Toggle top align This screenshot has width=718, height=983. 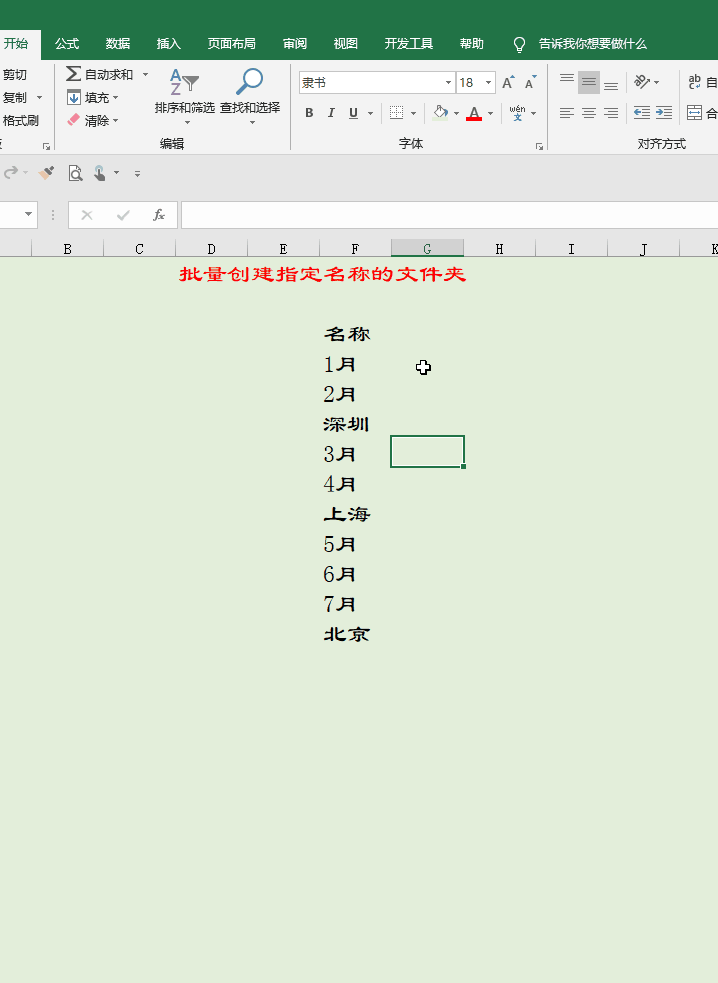tap(567, 82)
